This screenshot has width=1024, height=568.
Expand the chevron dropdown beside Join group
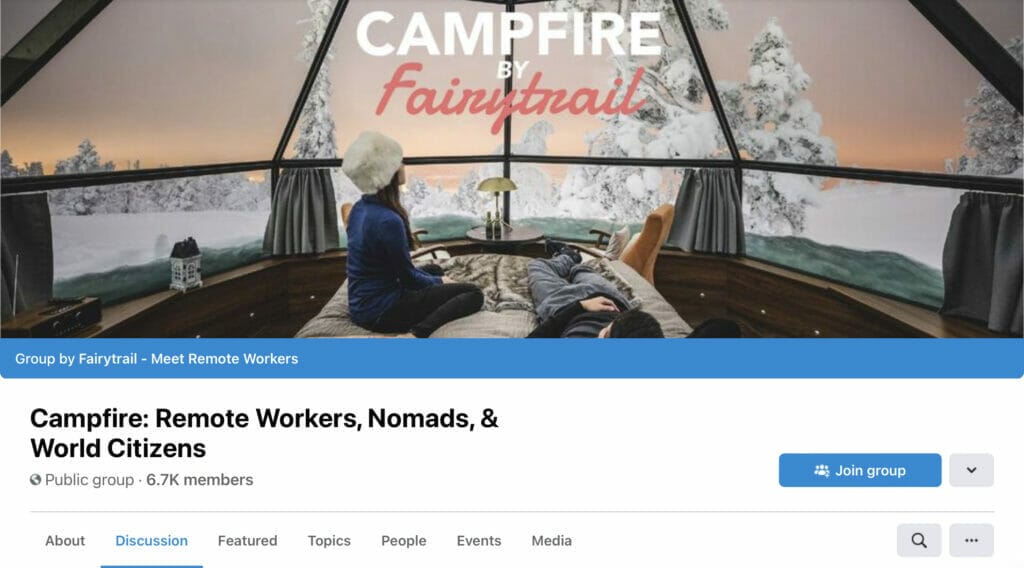tap(971, 470)
